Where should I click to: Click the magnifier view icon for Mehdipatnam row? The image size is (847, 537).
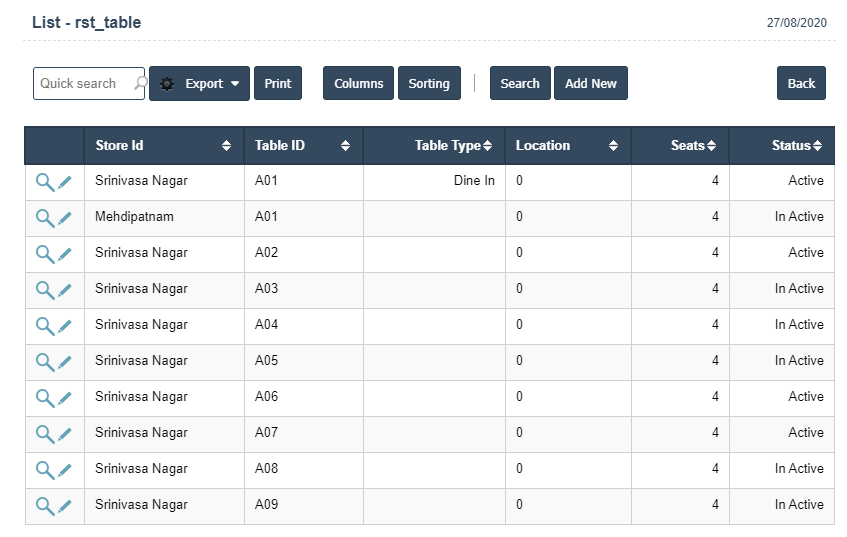[44, 218]
